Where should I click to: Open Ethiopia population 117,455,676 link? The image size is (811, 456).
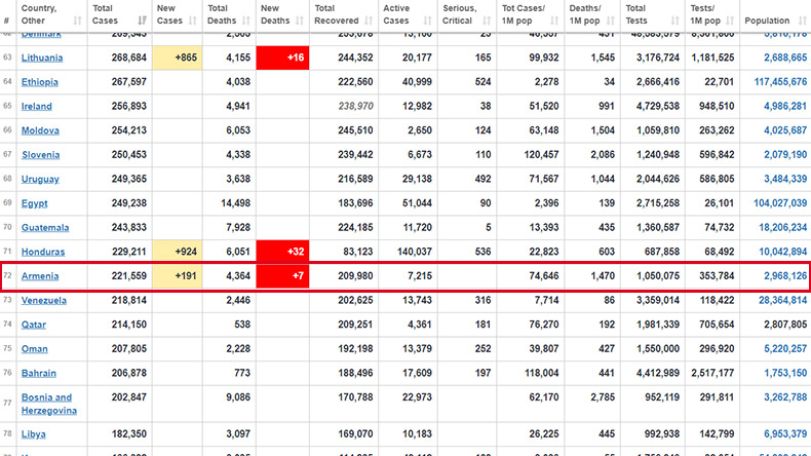780,82
